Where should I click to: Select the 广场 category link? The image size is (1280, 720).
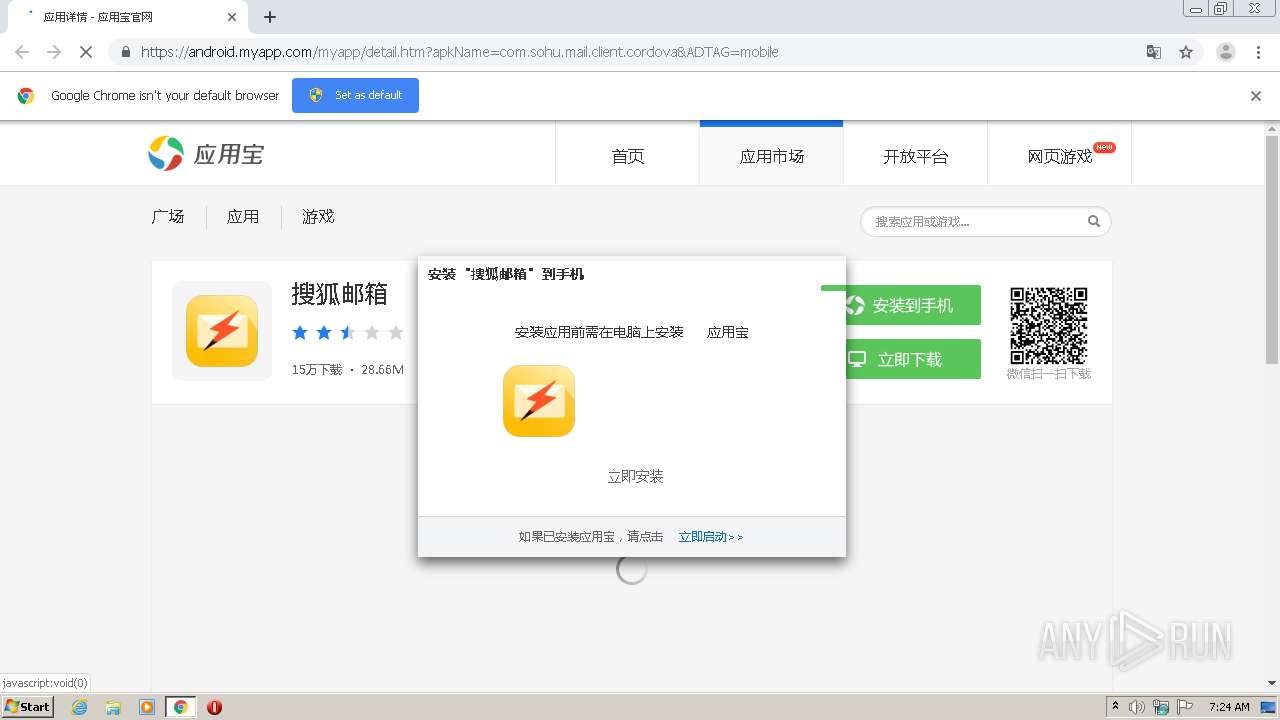pos(168,216)
